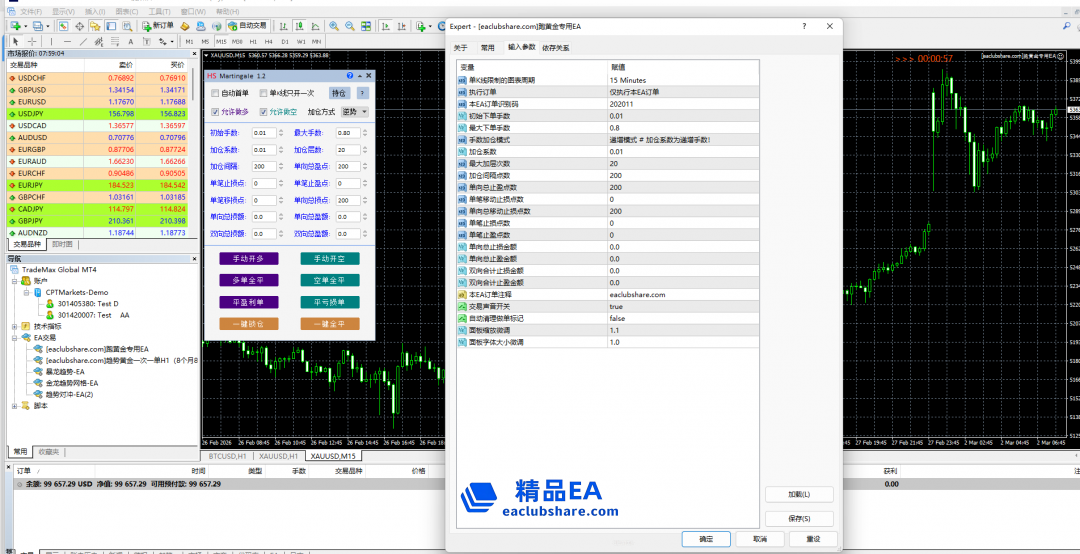Switch to the 常用 tab in Expert dialog
The width and height of the screenshot is (1080, 554).
pyautogui.click(x=487, y=47)
